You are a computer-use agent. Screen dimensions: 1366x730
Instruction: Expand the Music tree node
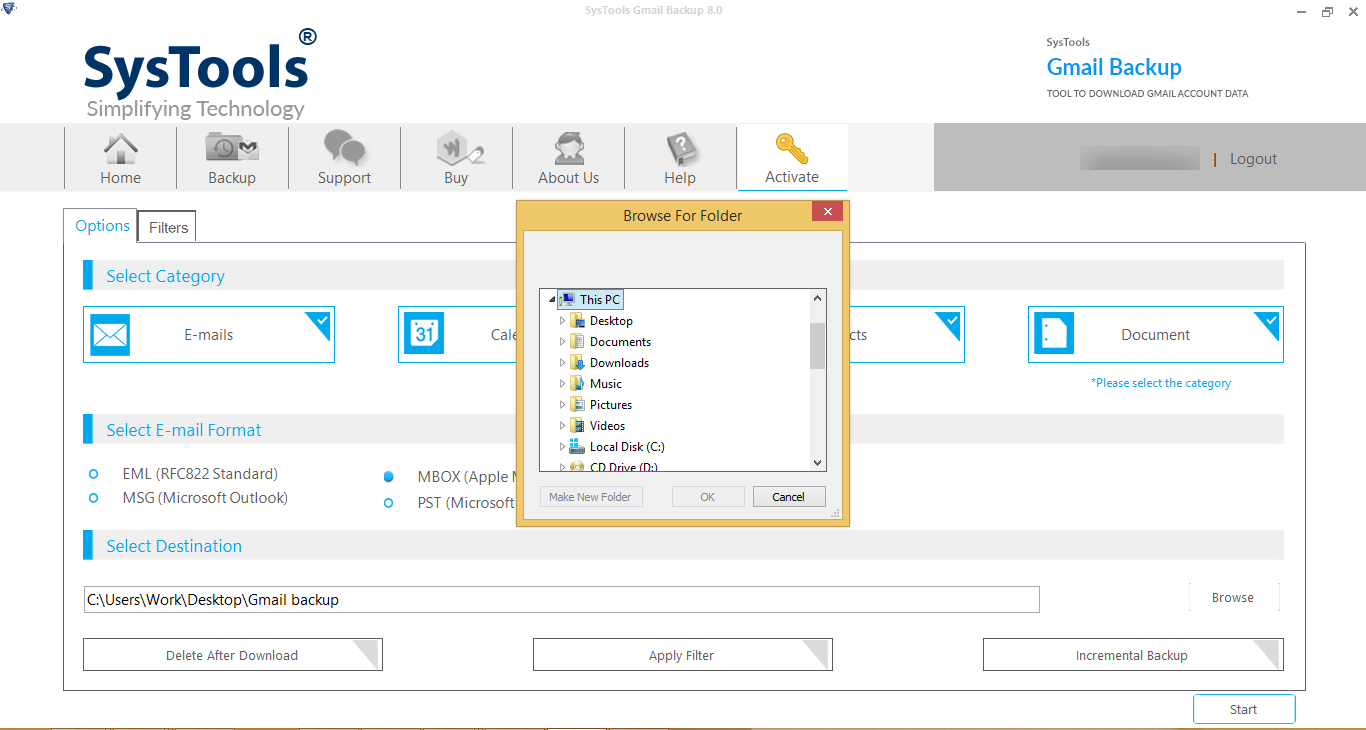(x=562, y=384)
